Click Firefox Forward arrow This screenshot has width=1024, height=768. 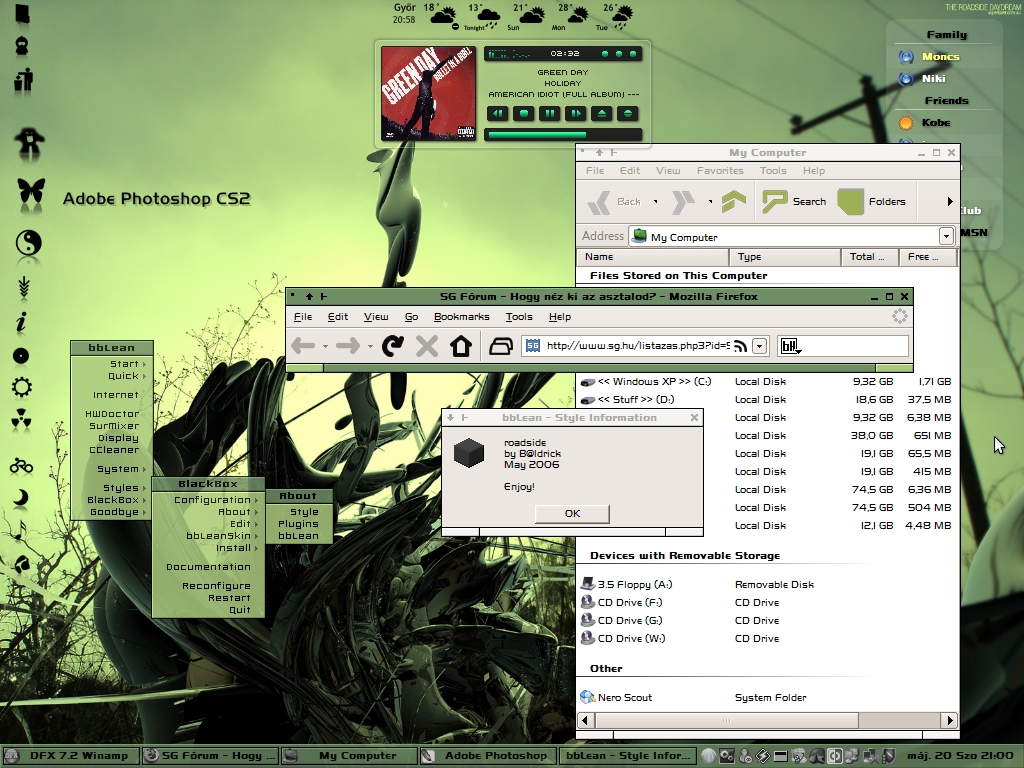point(348,345)
